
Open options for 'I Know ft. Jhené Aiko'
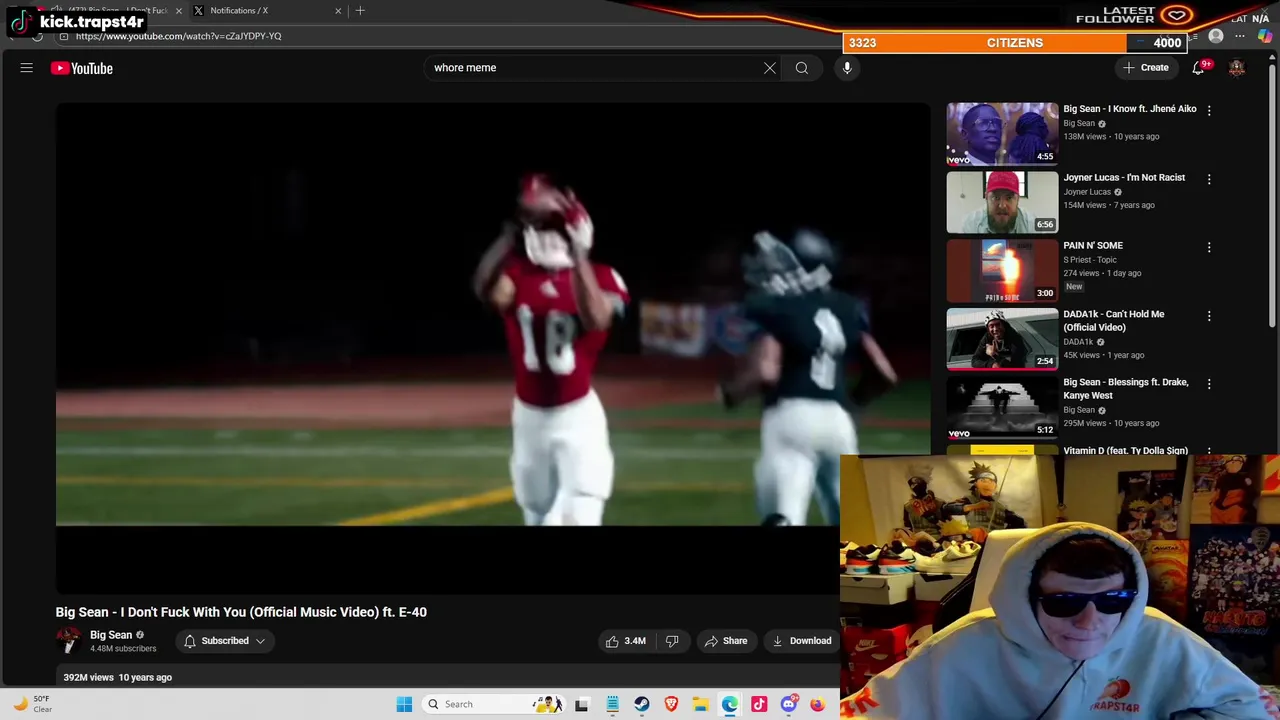[x=1209, y=110]
